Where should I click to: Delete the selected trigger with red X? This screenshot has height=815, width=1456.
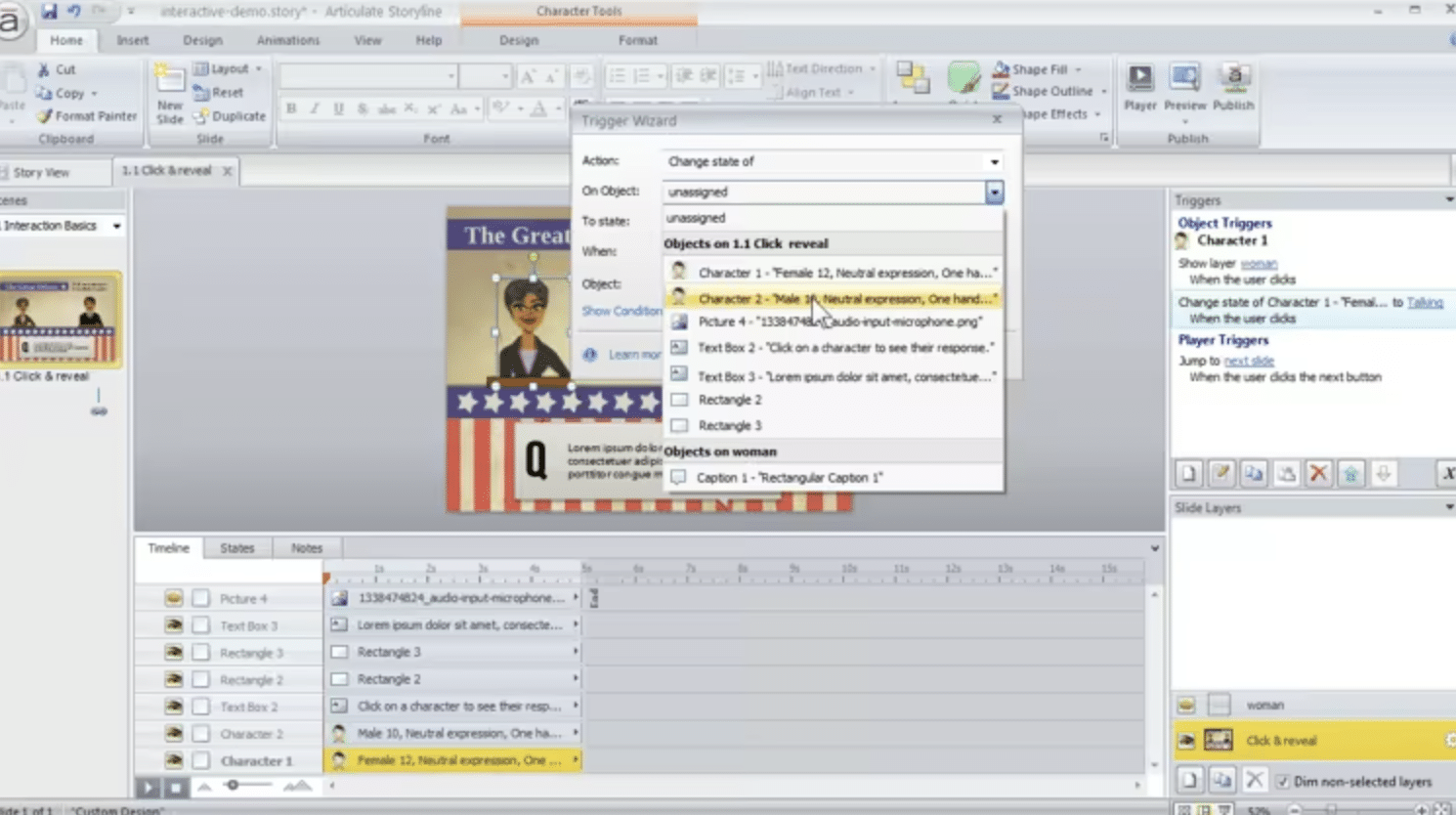coord(1318,474)
